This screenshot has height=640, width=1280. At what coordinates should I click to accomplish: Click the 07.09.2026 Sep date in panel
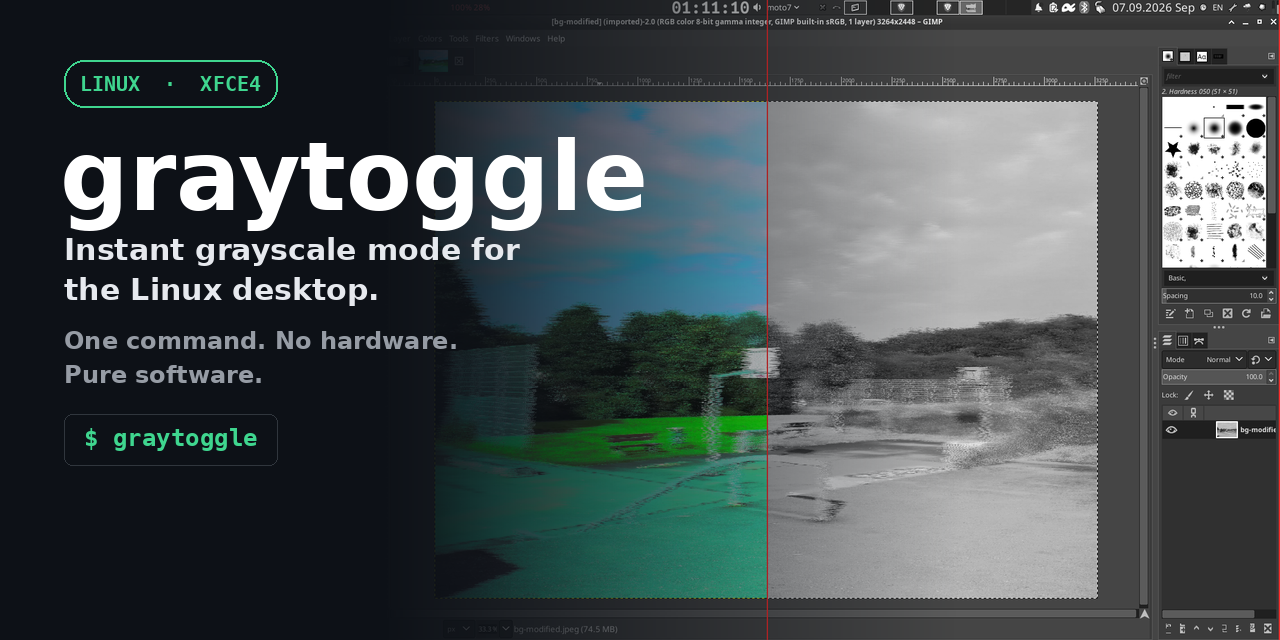coord(1153,7)
